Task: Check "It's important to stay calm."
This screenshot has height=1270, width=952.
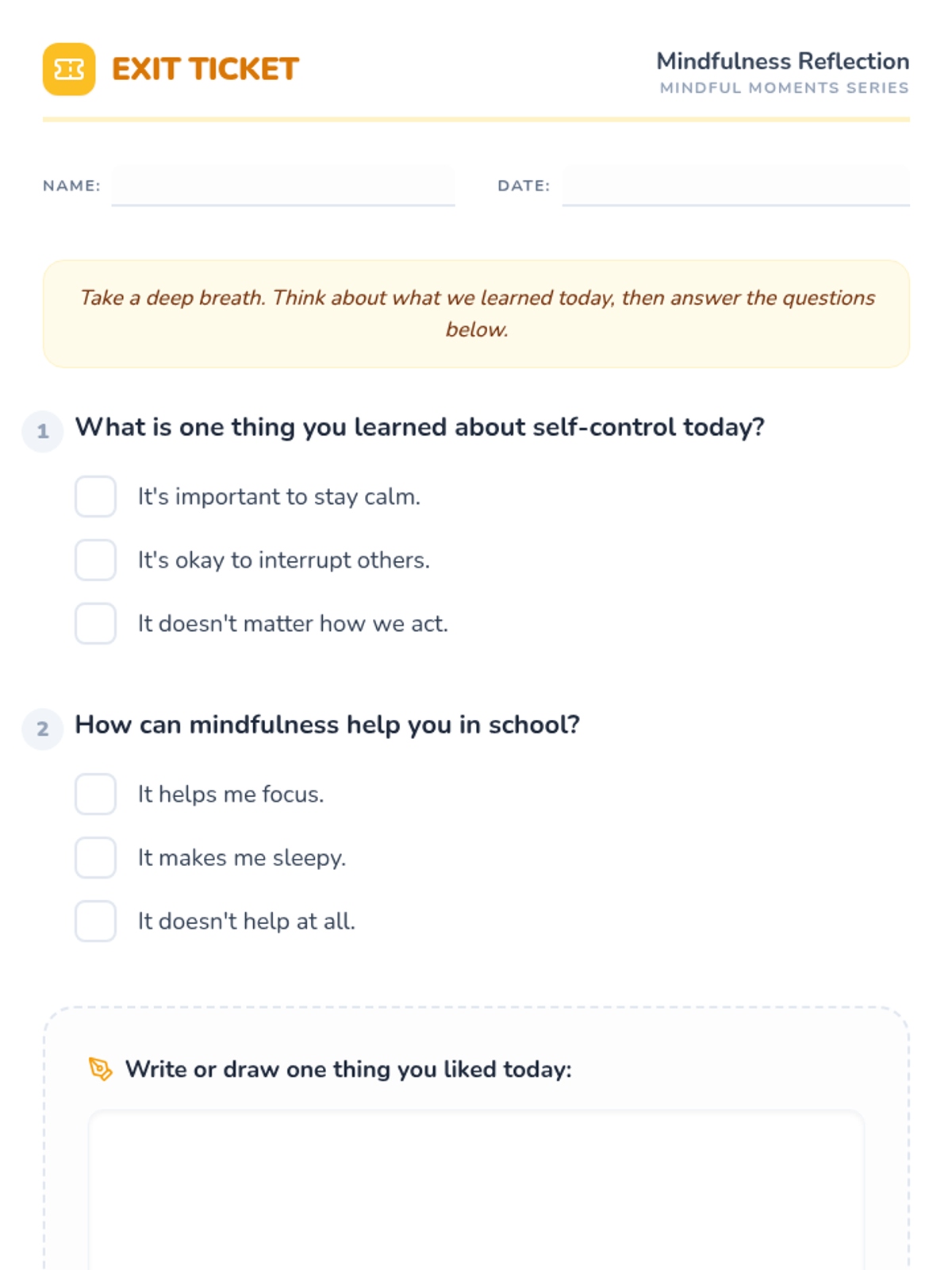Action: click(96, 496)
